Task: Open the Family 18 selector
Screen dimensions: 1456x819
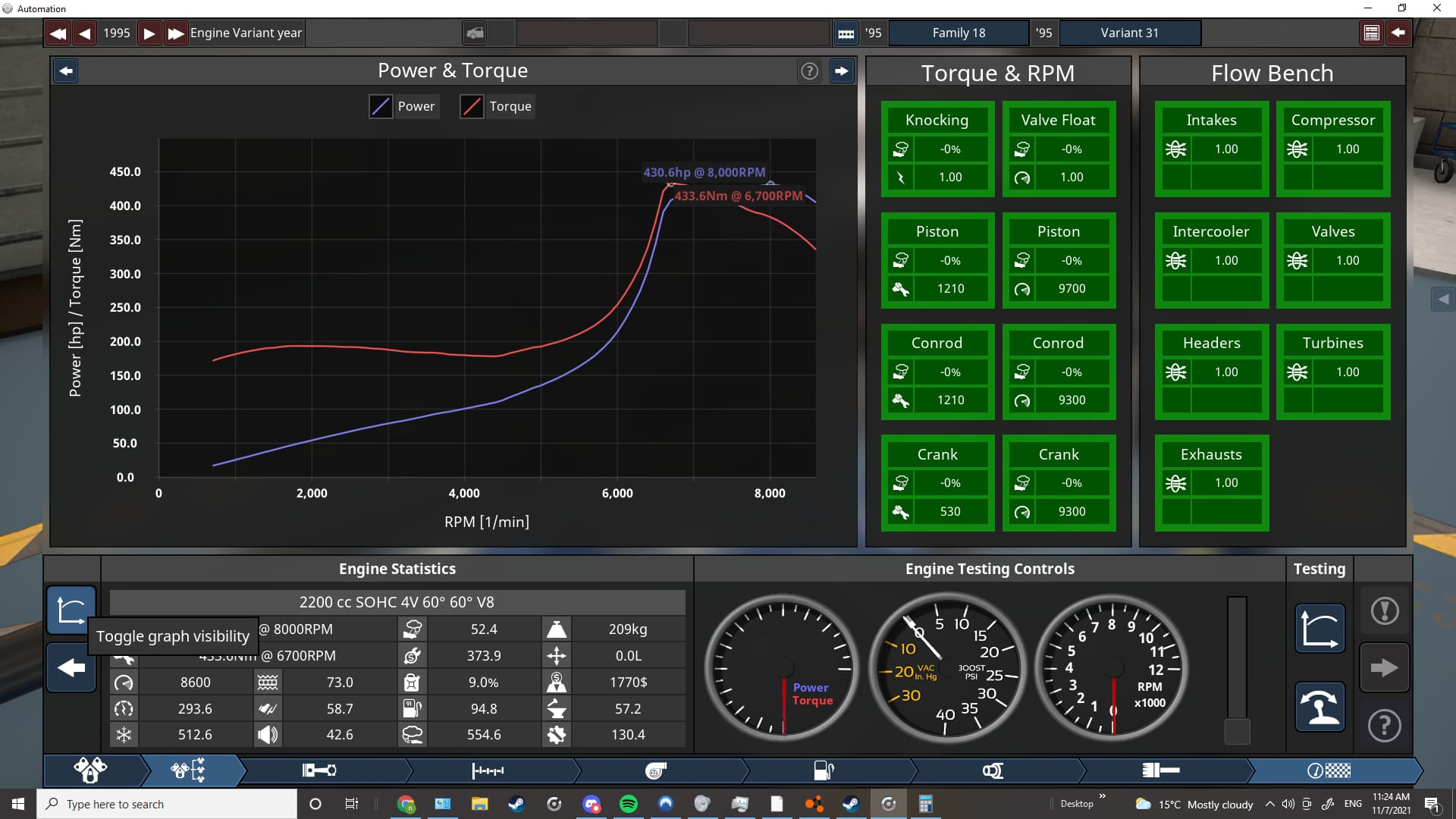Action: [959, 33]
